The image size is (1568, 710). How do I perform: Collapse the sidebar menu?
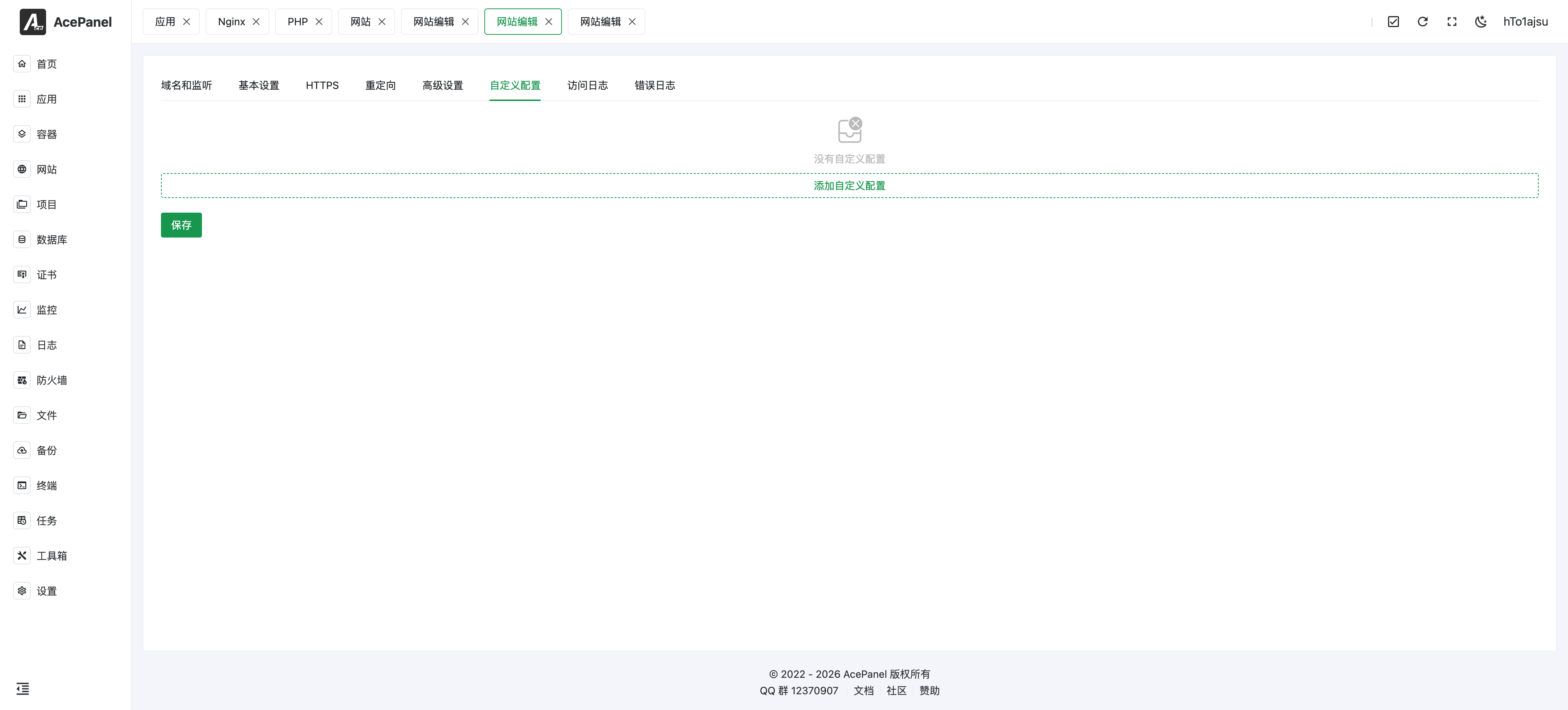(23, 689)
